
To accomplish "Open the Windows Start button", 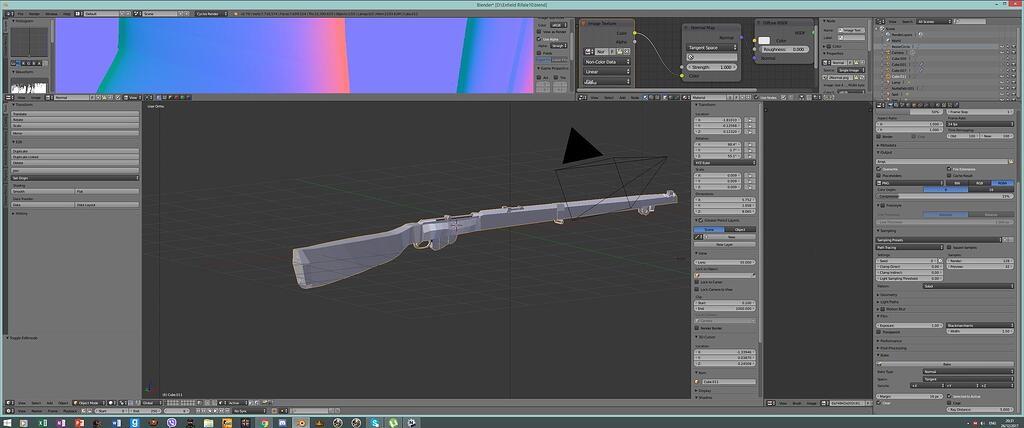I will tap(7, 423).
